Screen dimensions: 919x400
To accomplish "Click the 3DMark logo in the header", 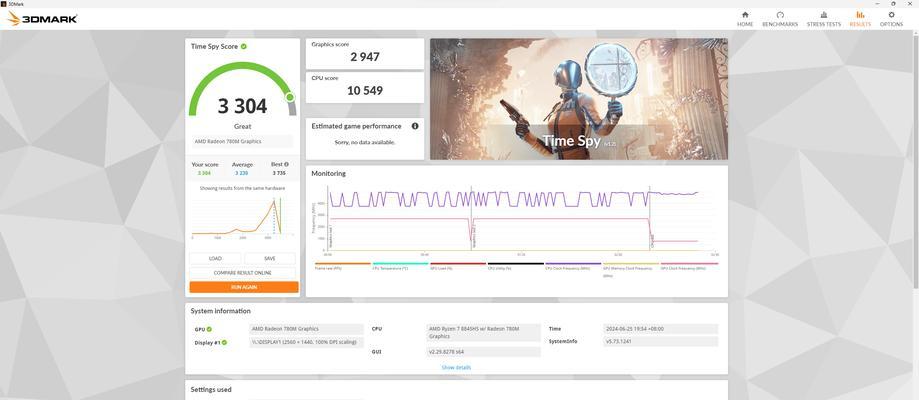I will coord(42,19).
